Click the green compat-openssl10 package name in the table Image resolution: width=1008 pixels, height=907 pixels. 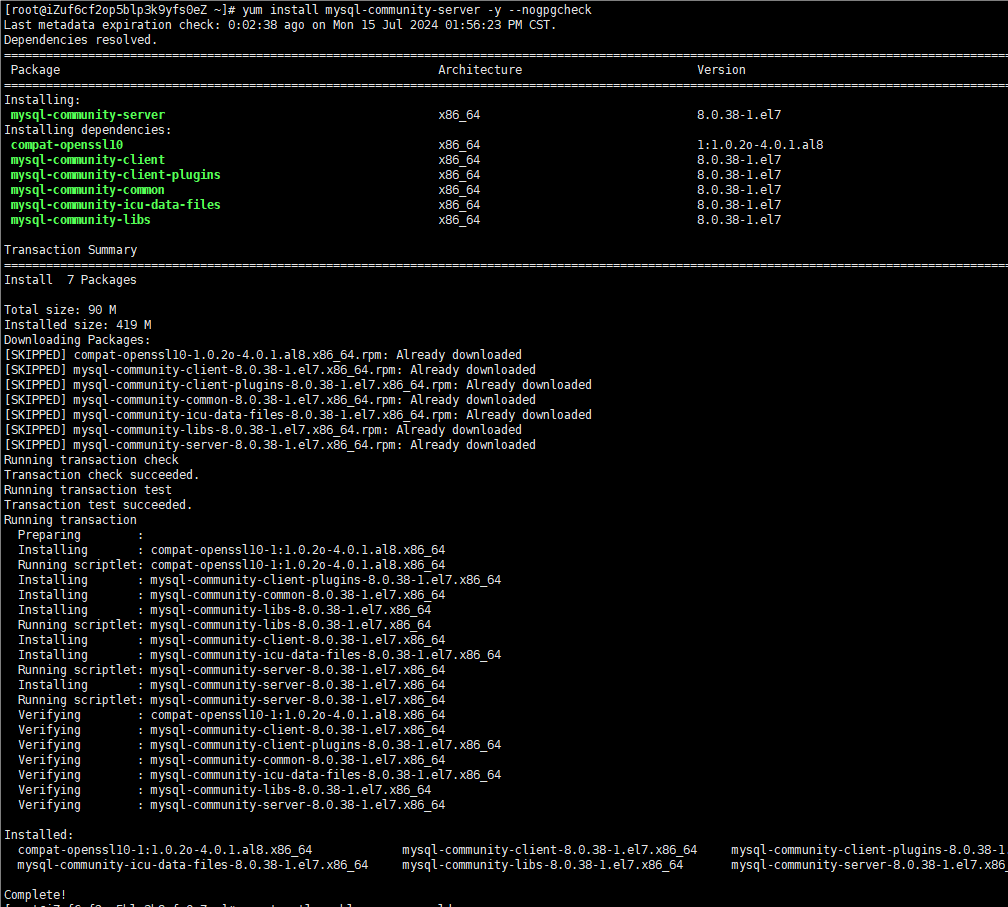67,145
